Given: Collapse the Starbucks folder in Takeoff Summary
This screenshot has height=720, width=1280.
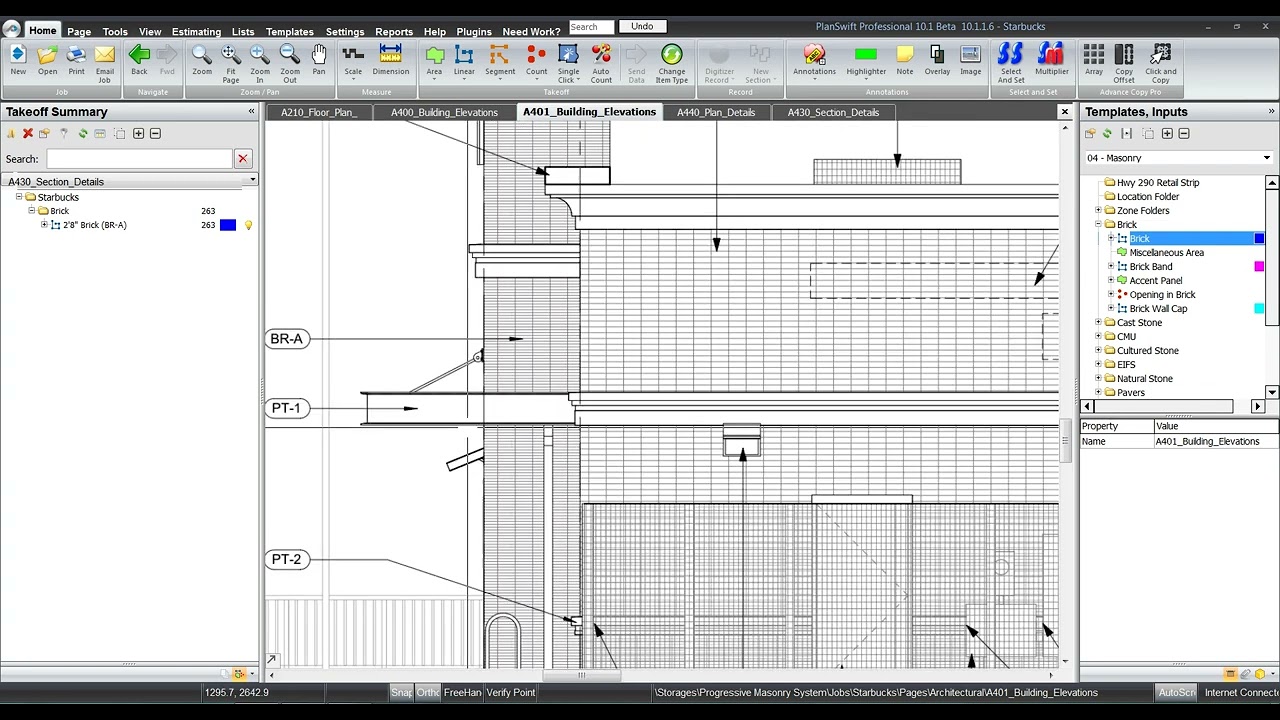Looking at the screenshot, I should 19,197.
